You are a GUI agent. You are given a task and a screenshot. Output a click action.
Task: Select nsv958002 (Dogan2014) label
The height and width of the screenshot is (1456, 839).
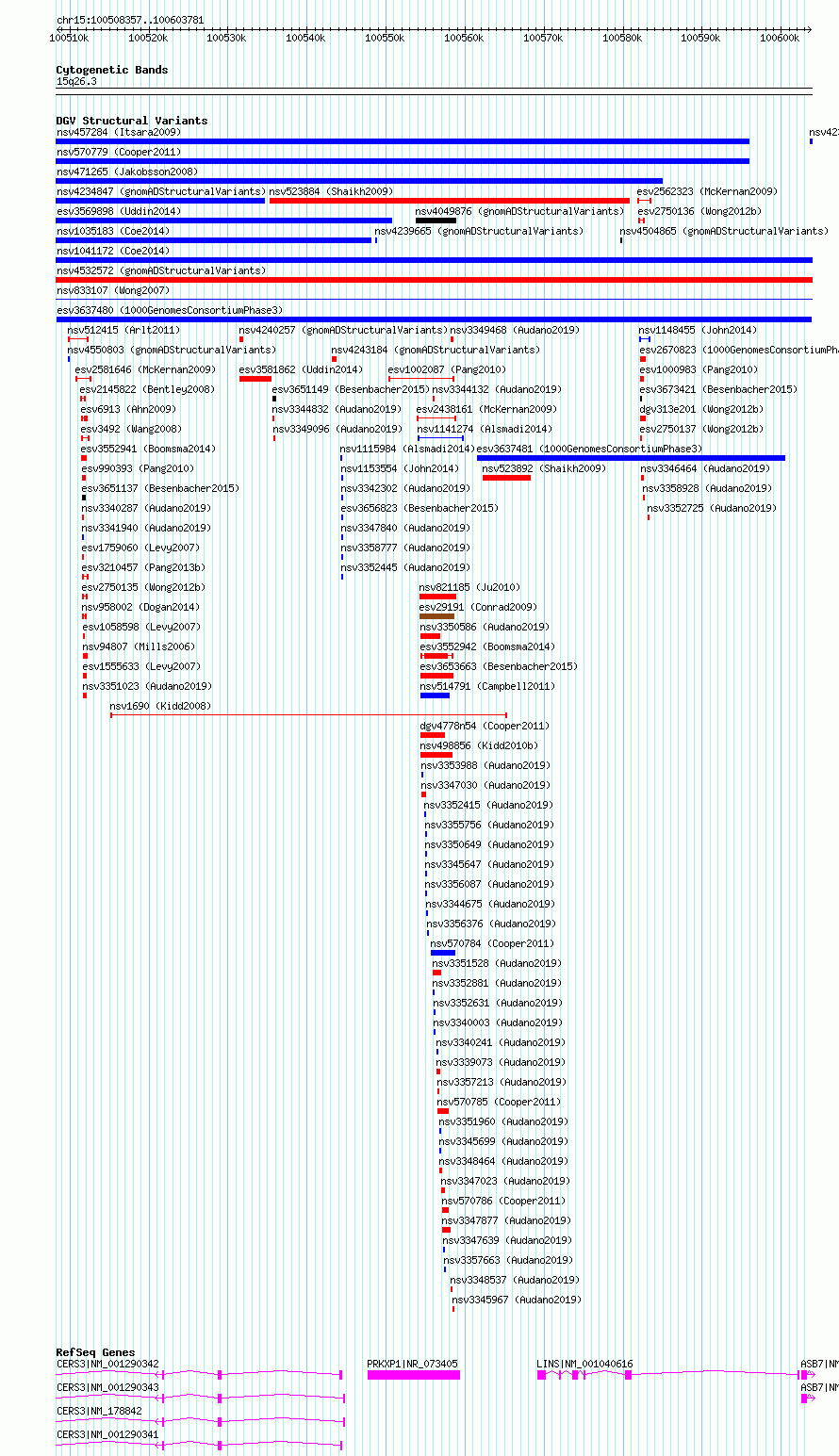140,607
